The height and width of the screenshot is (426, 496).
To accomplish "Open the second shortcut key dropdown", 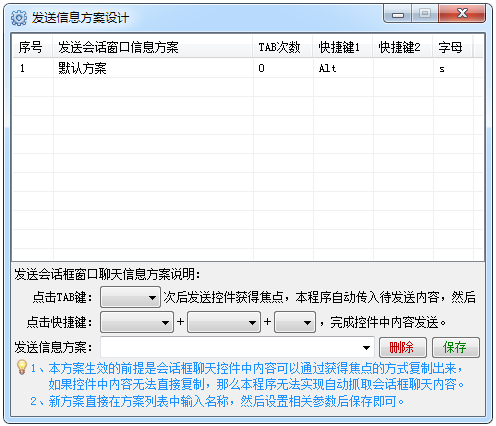I will (224, 322).
